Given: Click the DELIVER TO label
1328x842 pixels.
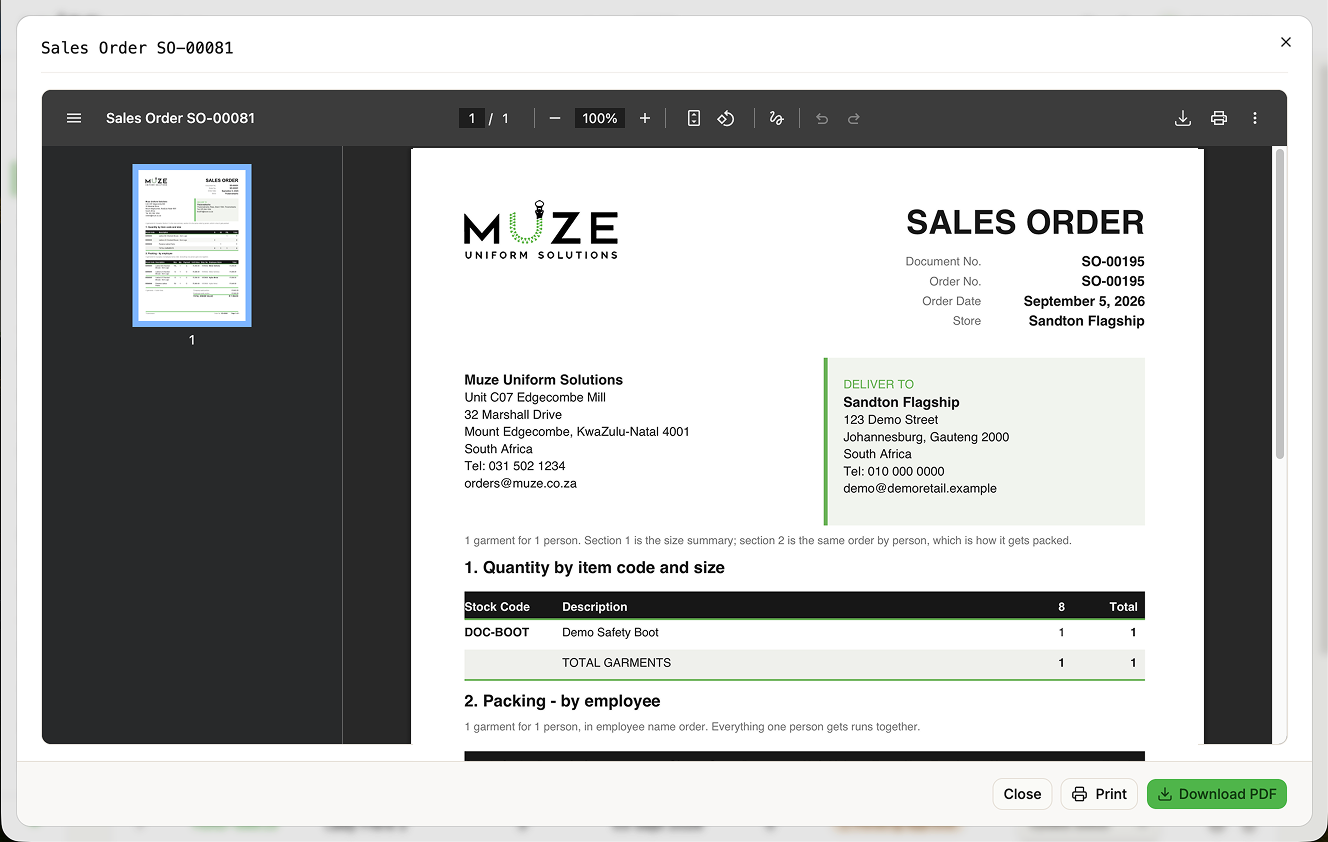Looking at the screenshot, I should point(879,384).
